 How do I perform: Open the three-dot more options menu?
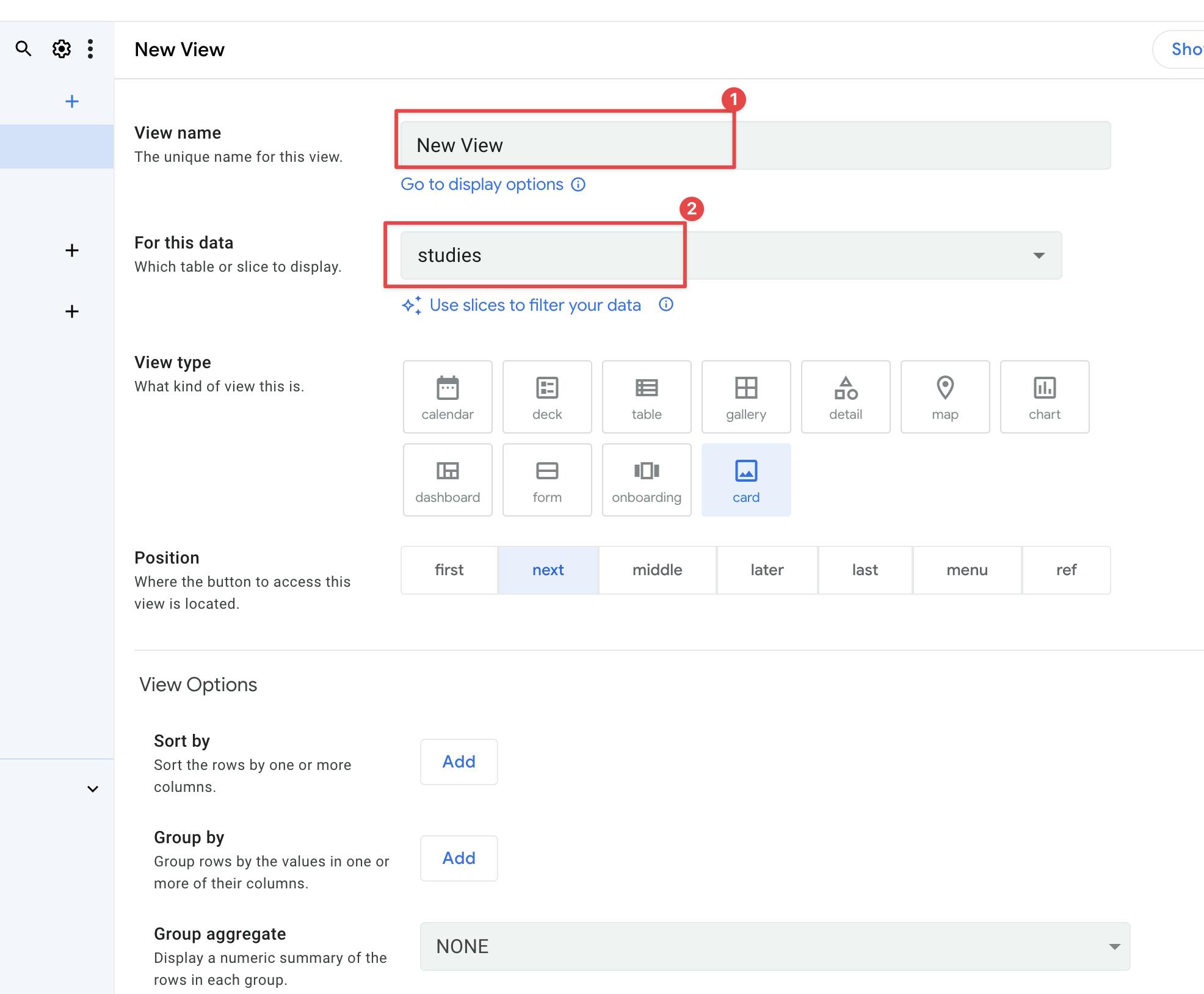point(90,49)
